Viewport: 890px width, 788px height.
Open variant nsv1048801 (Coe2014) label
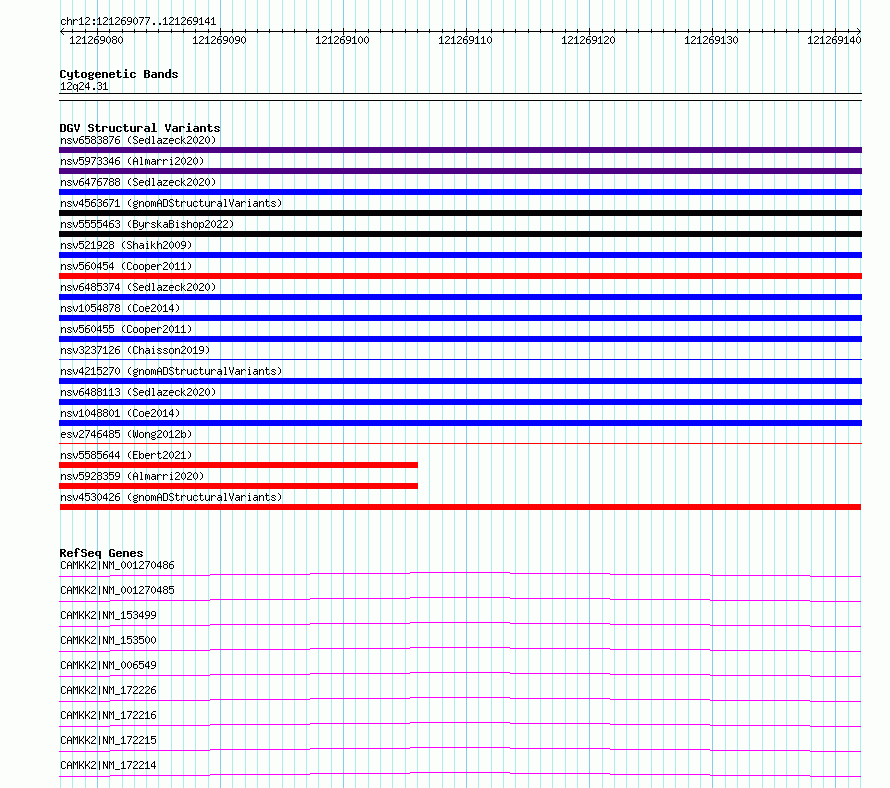point(120,413)
